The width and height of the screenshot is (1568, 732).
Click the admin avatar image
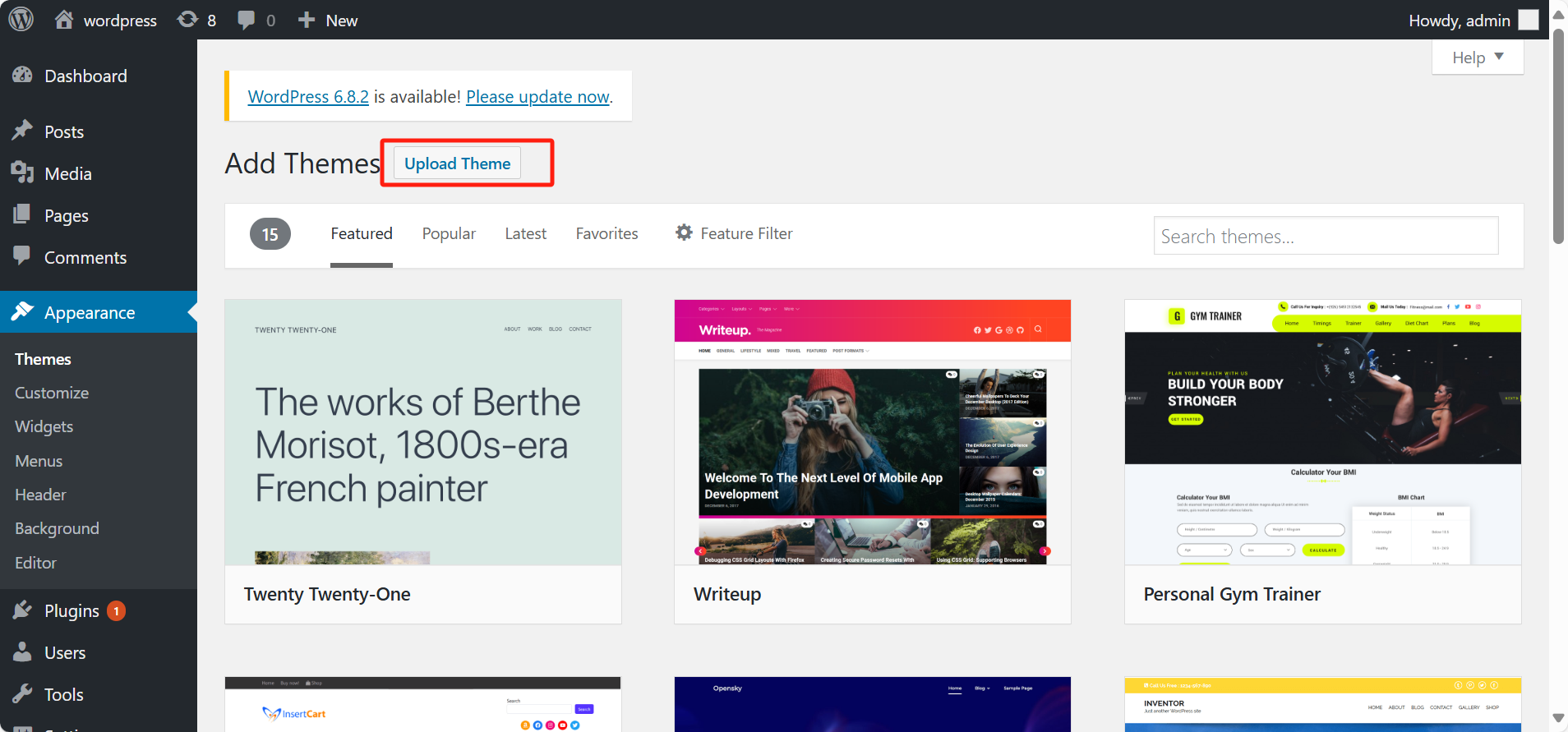(x=1528, y=20)
